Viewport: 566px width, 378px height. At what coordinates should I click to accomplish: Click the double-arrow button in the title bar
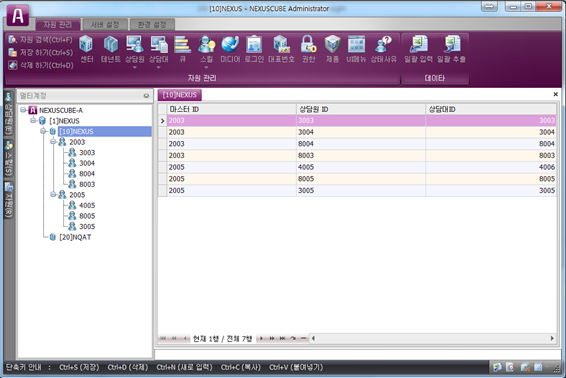click(x=489, y=7)
